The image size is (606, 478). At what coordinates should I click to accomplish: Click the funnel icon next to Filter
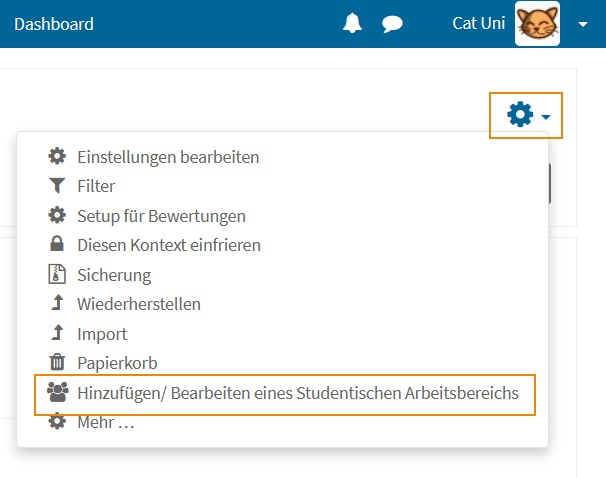click(57, 186)
